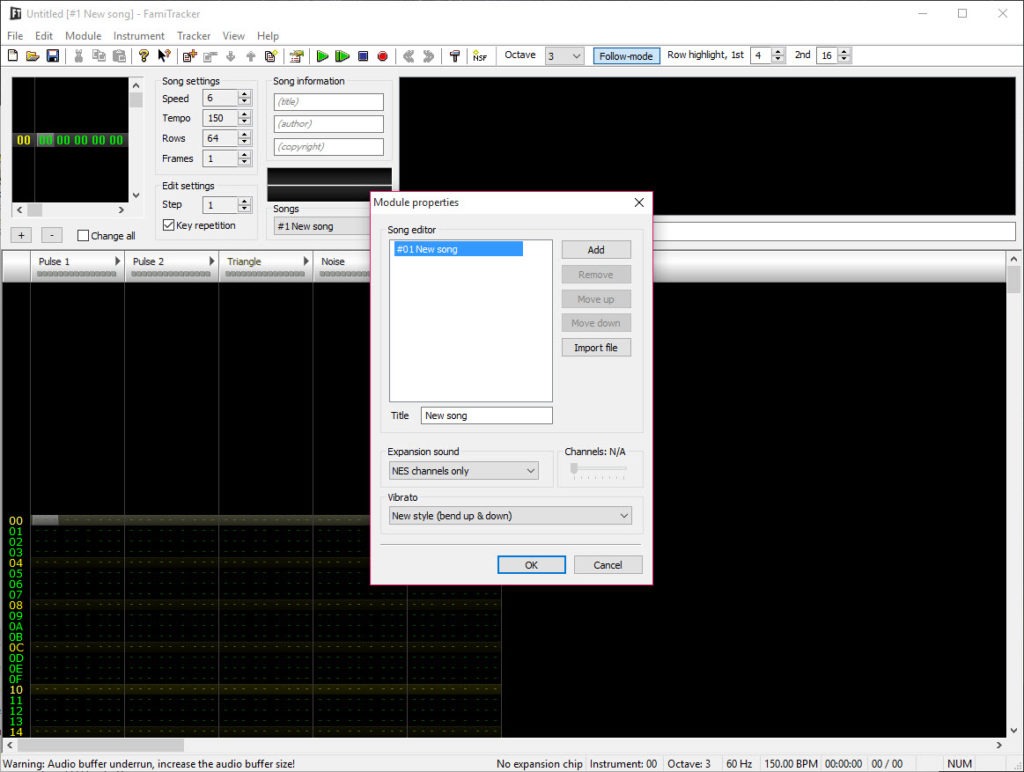Toggle edit mode with red record icon
The width and height of the screenshot is (1024, 772).
[383, 56]
